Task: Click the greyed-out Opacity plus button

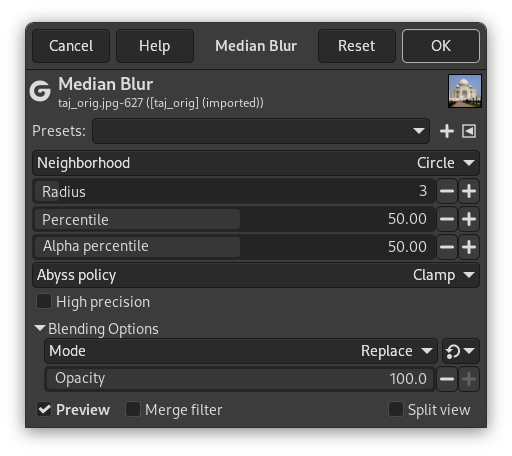Action: (x=469, y=379)
